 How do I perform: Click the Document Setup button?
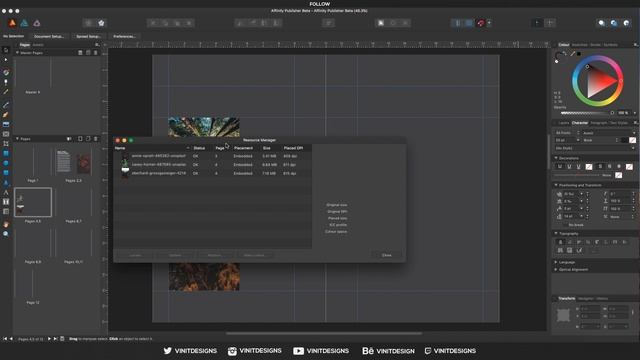pos(49,36)
